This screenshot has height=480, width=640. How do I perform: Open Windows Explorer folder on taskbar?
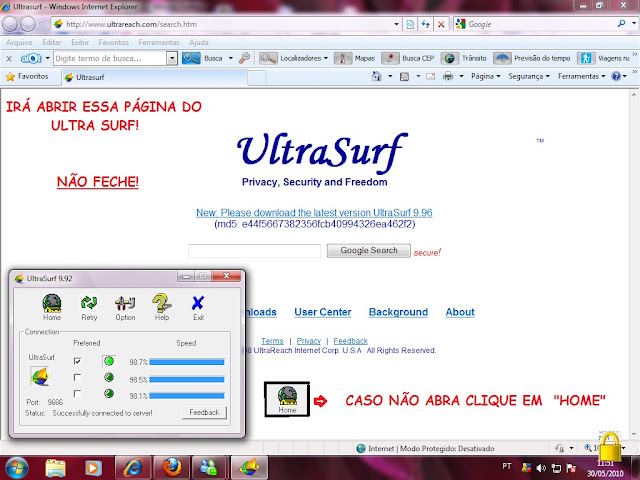[56, 468]
